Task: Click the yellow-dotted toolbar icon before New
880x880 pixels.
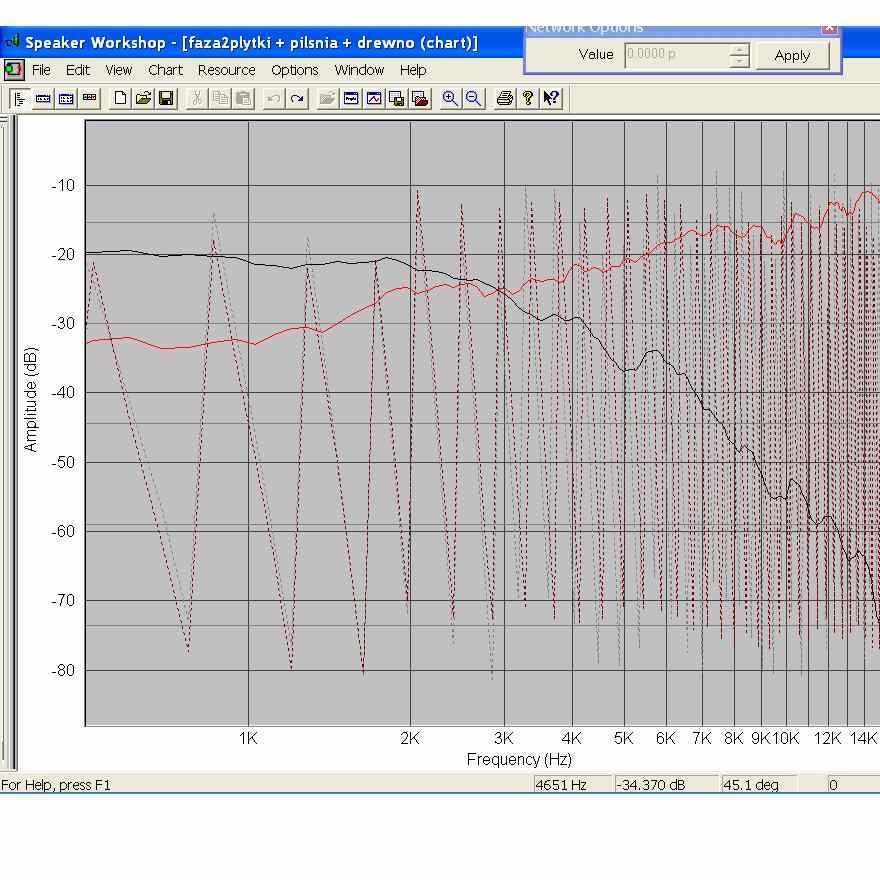Action: tap(89, 99)
